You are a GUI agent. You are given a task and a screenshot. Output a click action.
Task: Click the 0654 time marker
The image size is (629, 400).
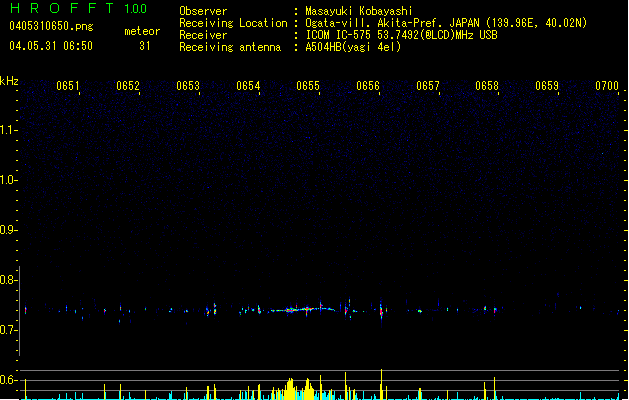[248, 86]
